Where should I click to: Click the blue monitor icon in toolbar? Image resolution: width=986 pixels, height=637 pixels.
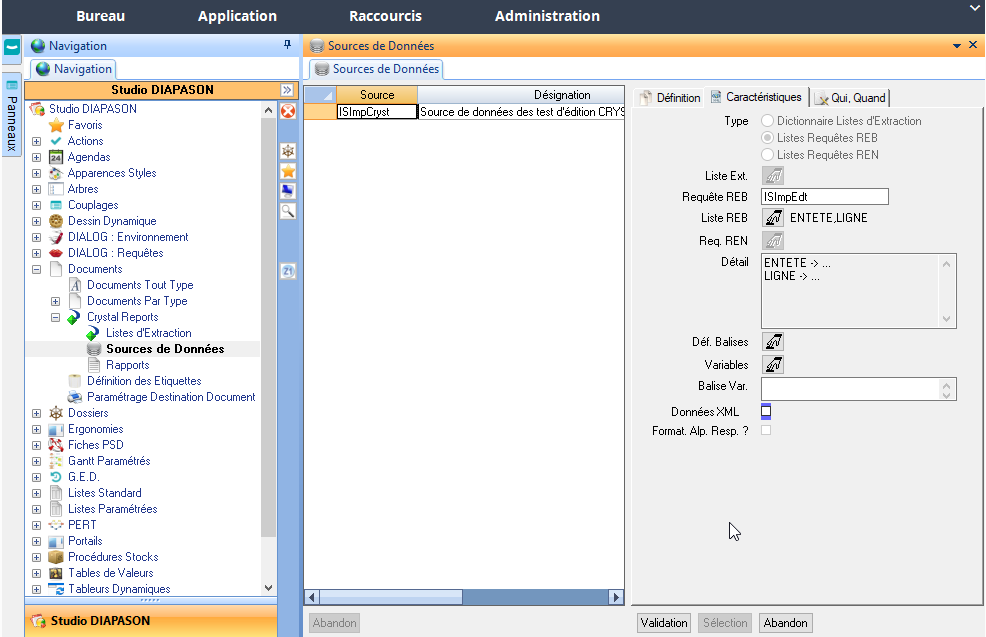tap(288, 191)
